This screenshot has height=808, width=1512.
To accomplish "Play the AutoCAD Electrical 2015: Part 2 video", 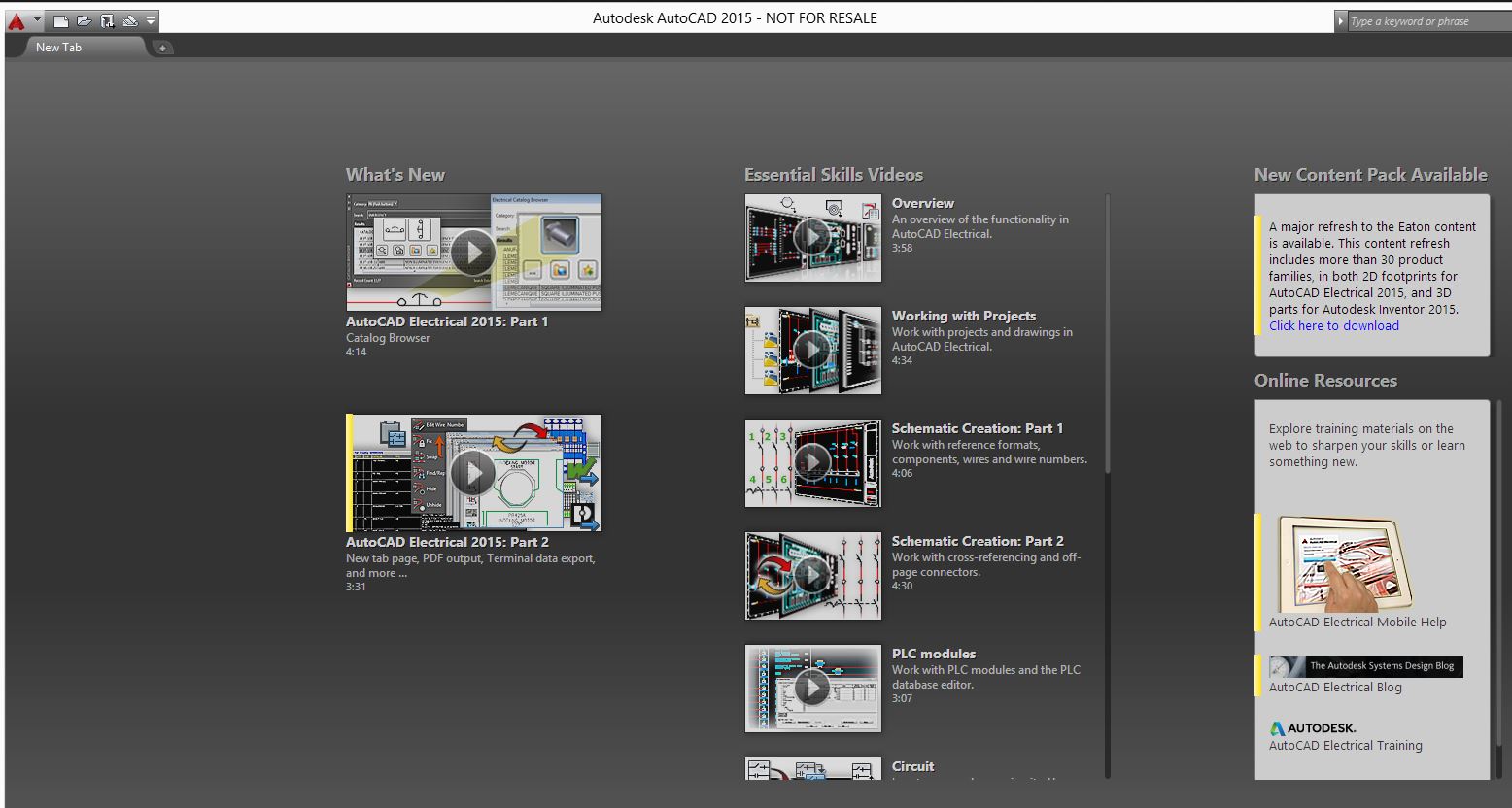I will pyautogui.click(x=474, y=473).
